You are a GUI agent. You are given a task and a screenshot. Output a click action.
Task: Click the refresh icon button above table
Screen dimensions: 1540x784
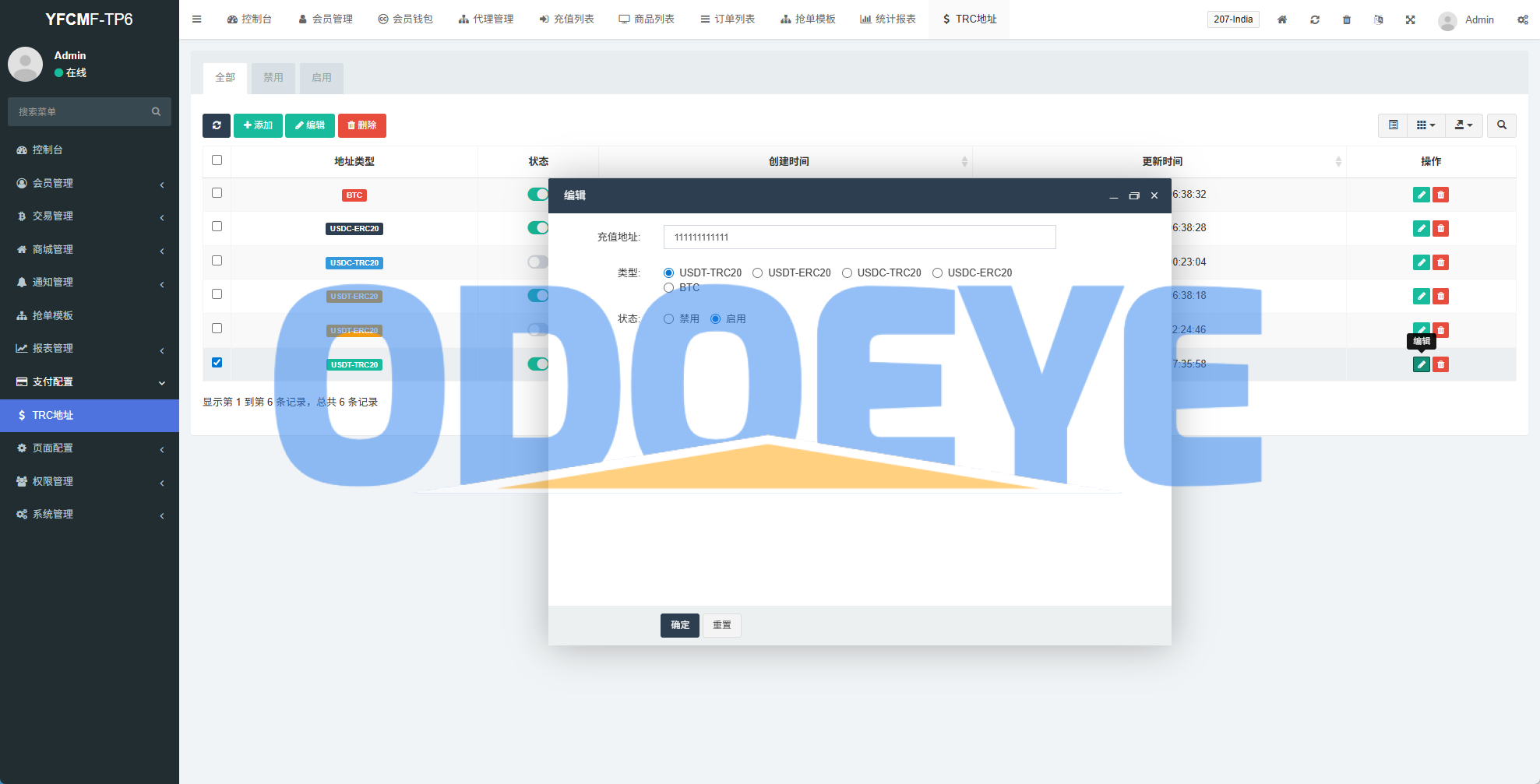217,125
